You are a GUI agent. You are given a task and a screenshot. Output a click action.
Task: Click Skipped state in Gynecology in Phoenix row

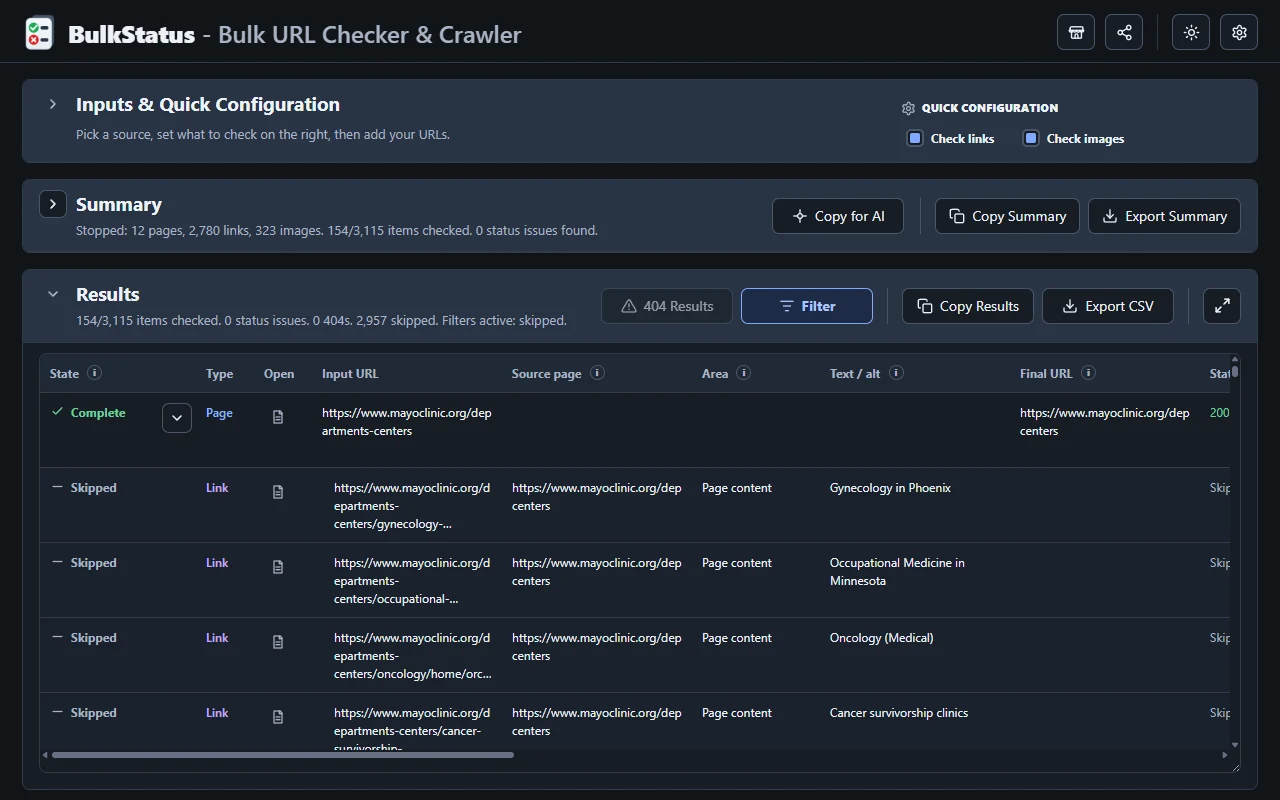[93, 488]
